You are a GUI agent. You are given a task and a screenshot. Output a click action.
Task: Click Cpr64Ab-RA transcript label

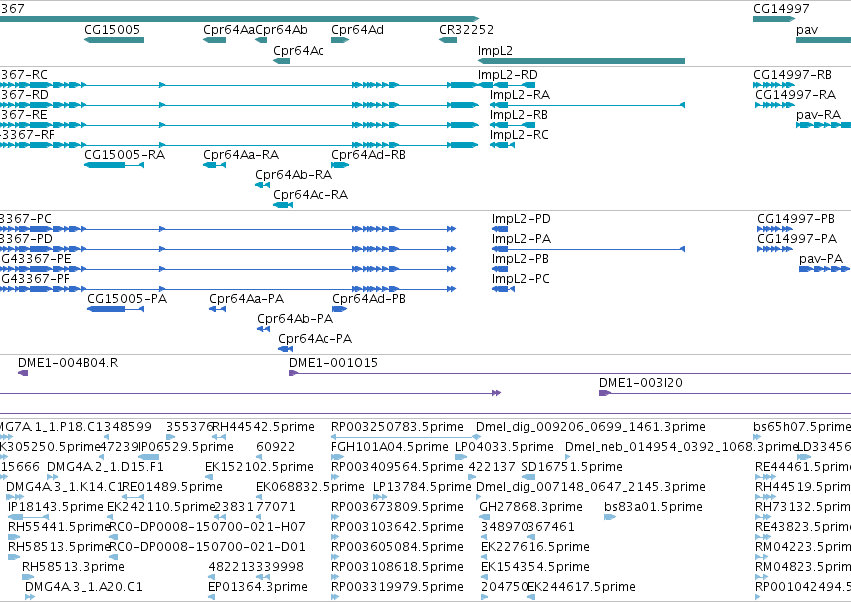[x=294, y=175]
